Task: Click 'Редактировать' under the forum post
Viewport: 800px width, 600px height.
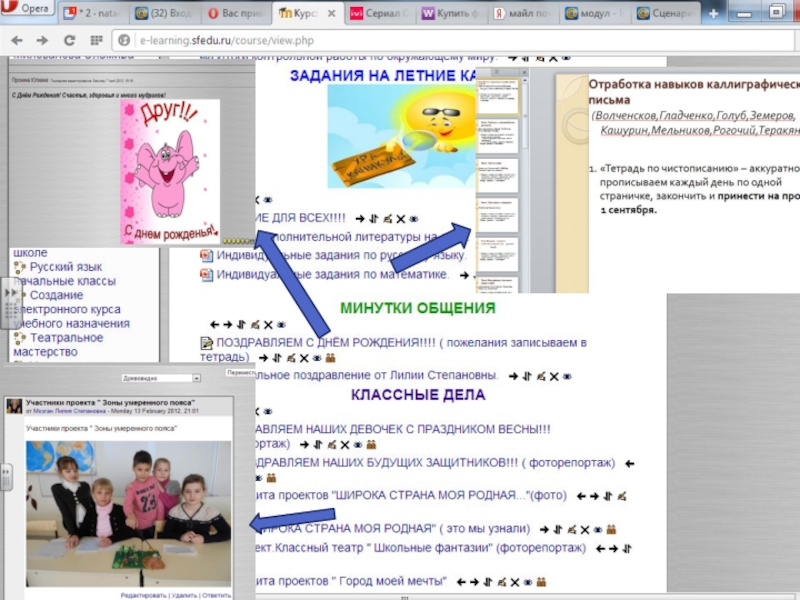Action: coord(143,594)
